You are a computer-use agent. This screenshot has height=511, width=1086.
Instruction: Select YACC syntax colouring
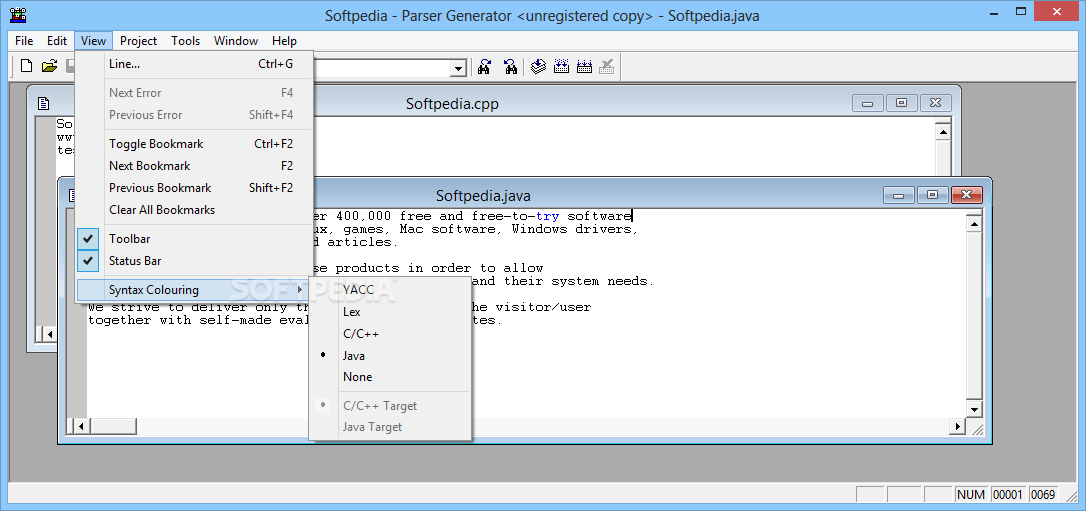[390, 290]
